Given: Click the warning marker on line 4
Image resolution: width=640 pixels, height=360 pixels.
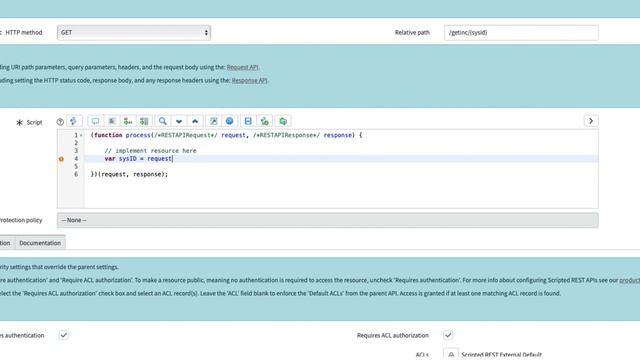Looking at the screenshot, I should pos(61,159).
